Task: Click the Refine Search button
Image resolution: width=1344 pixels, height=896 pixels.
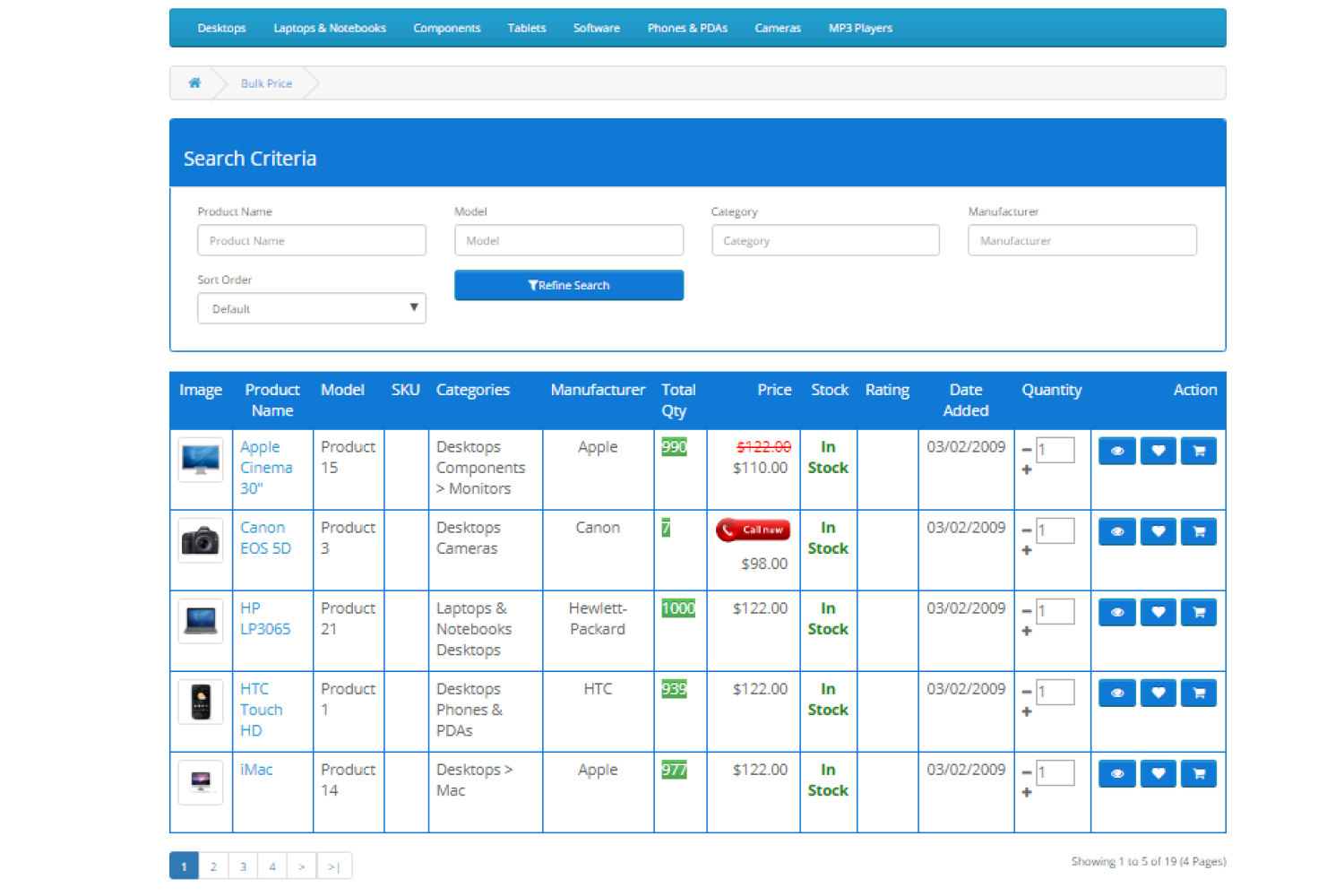Action: (569, 285)
